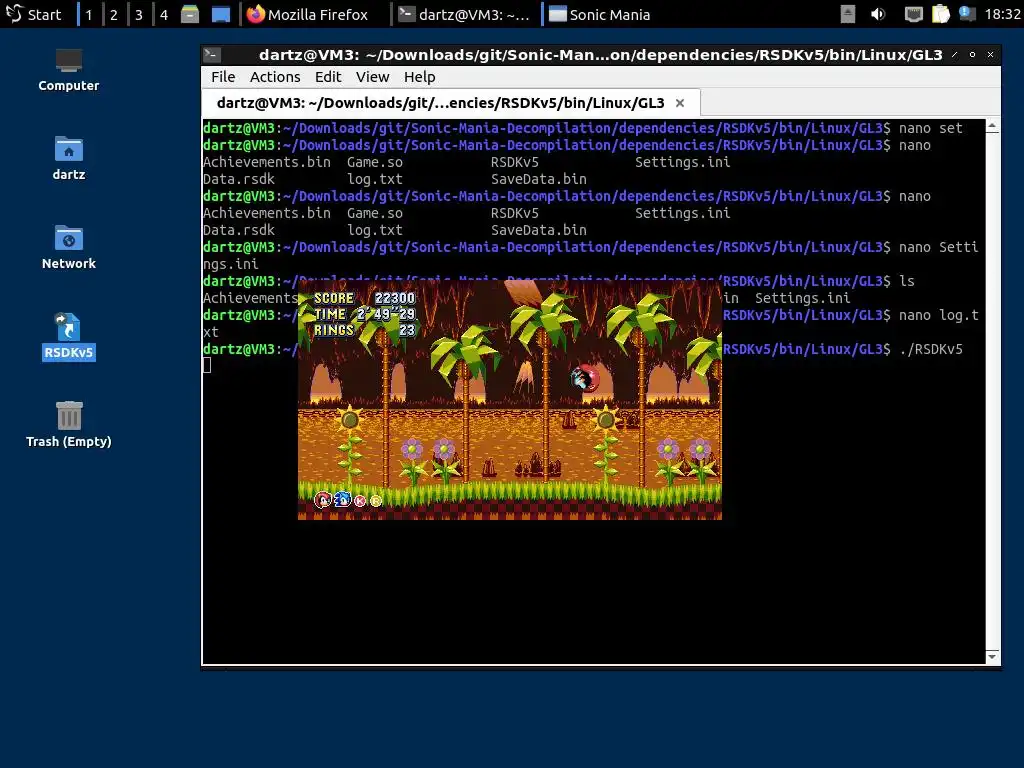Click the notification user tray icon
The image size is (1024, 768).
[x=967, y=14]
